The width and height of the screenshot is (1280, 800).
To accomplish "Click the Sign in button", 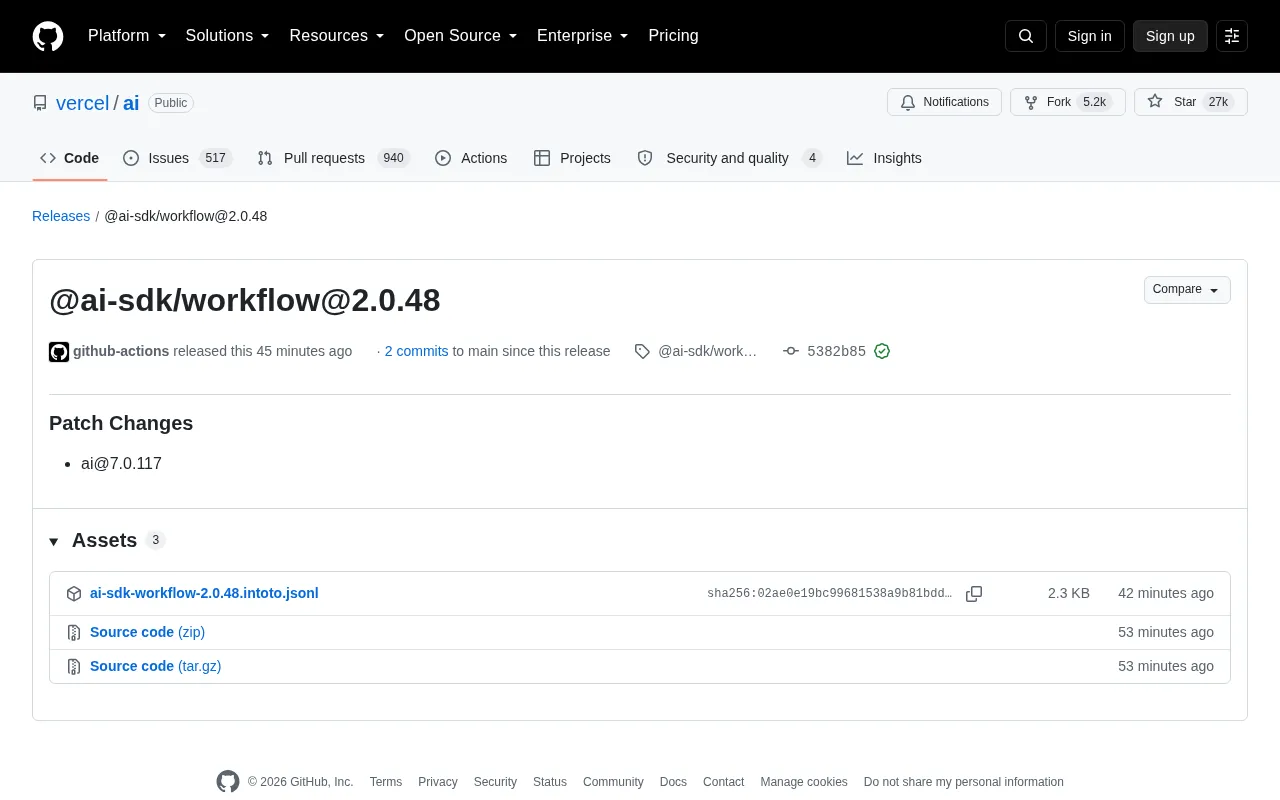I will [1090, 36].
